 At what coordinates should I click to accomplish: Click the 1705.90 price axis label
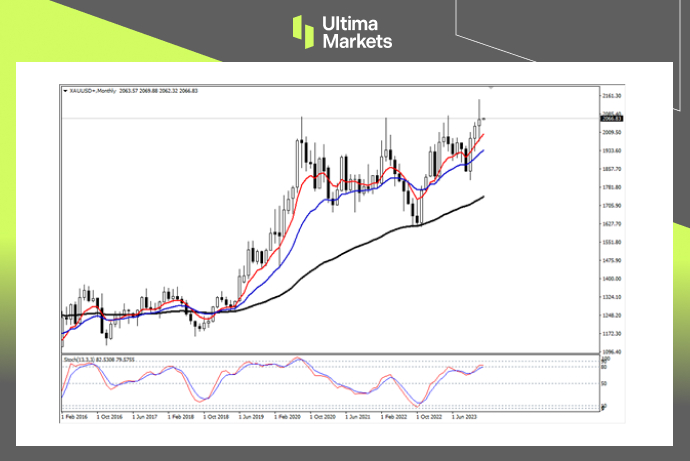(612, 206)
